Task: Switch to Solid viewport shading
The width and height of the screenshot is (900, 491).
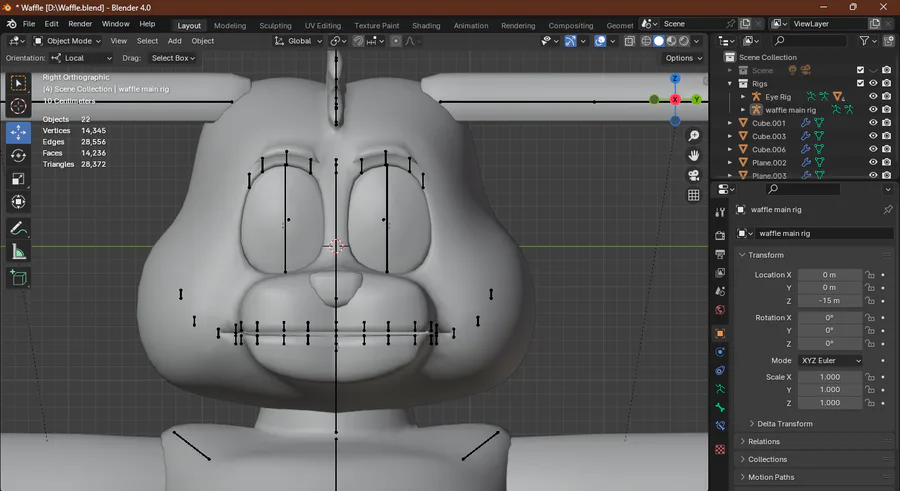Action: tap(659, 41)
